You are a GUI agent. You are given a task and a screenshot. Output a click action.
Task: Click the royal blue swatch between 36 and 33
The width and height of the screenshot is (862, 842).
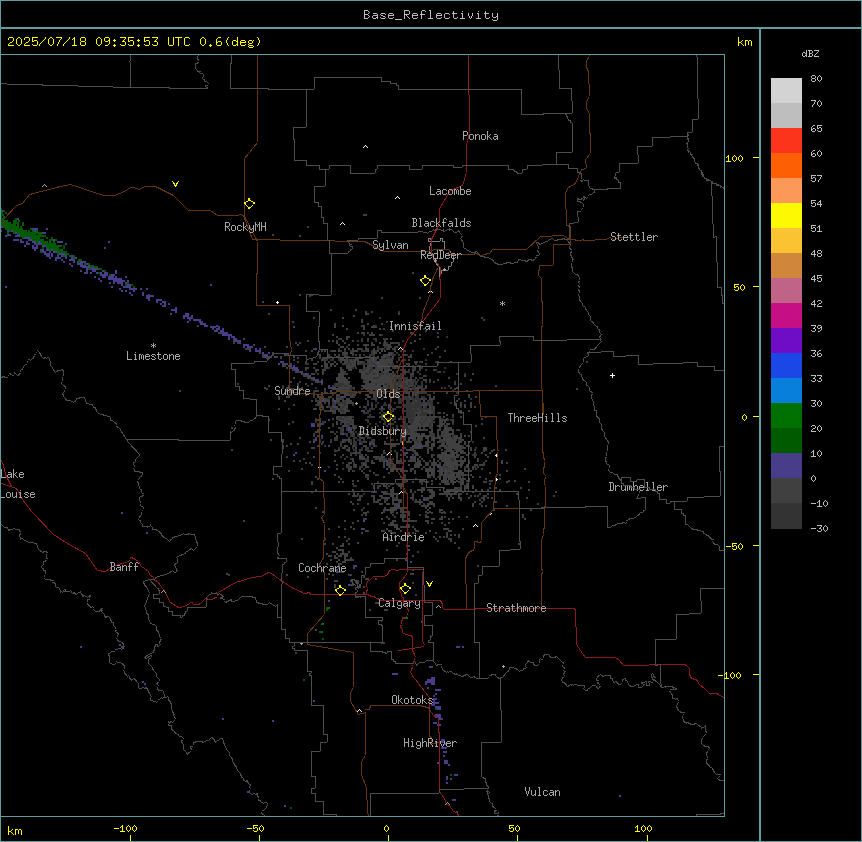[786, 365]
